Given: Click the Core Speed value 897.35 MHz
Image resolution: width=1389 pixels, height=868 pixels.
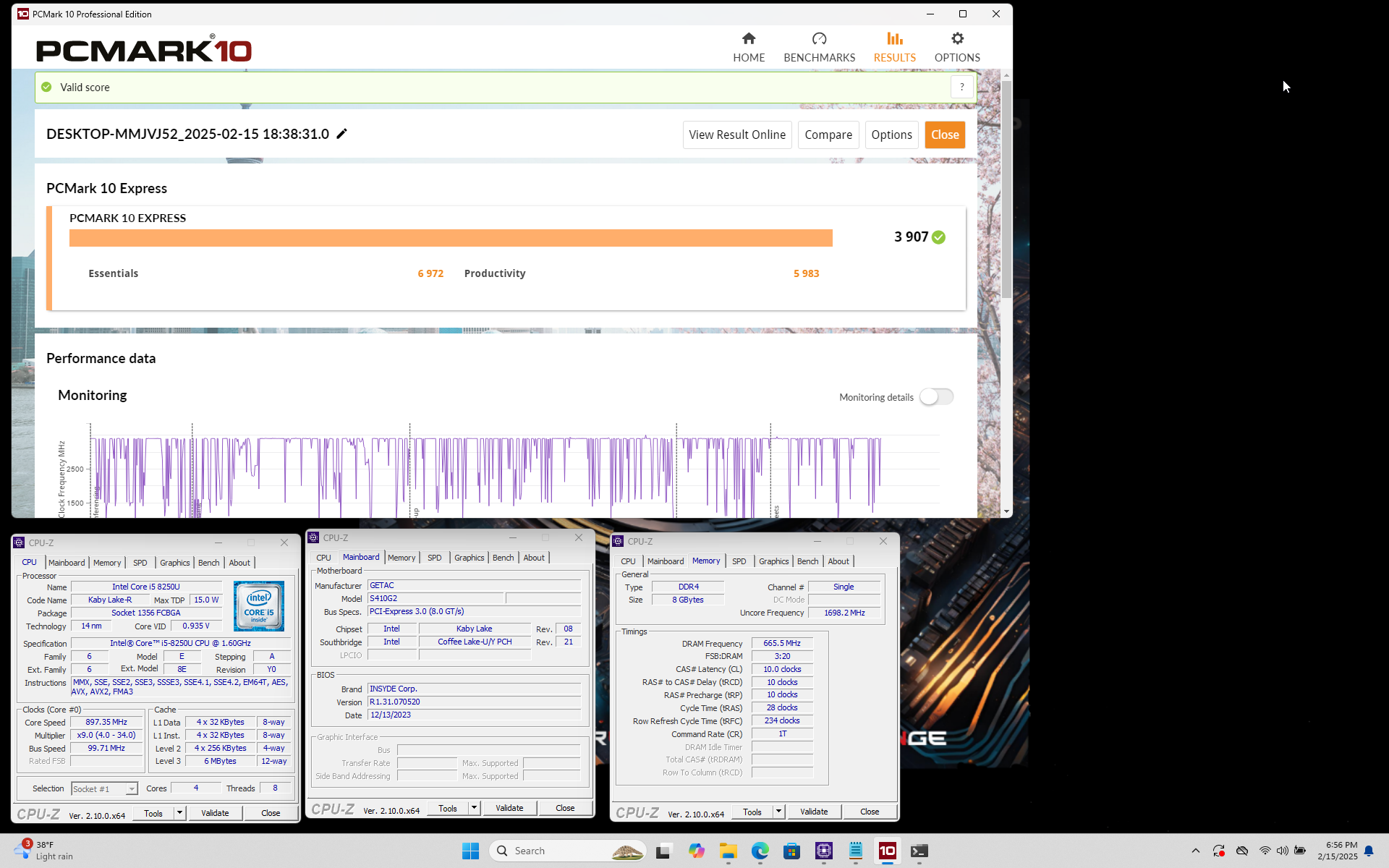Looking at the screenshot, I should click(x=106, y=722).
